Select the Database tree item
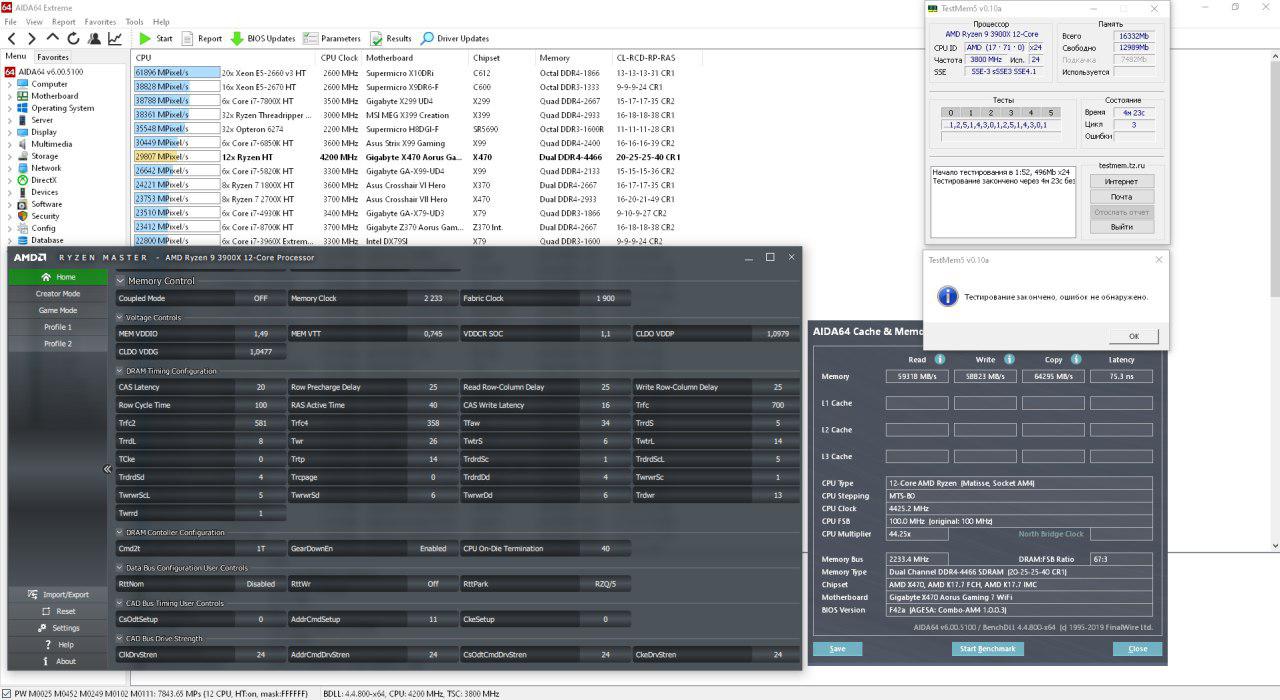Image resolution: width=1280 pixels, height=700 pixels. click(x=47, y=240)
